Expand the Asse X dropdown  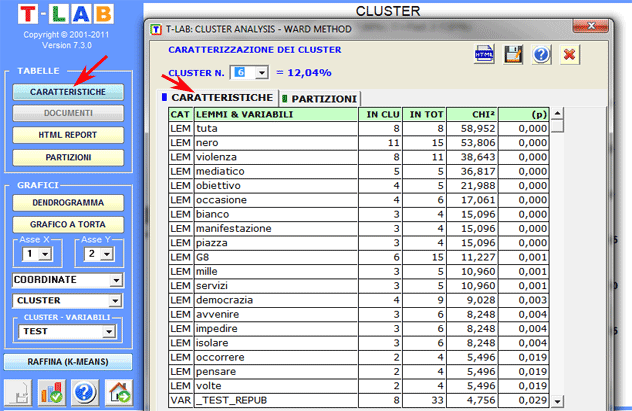click(x=45, y=254)
